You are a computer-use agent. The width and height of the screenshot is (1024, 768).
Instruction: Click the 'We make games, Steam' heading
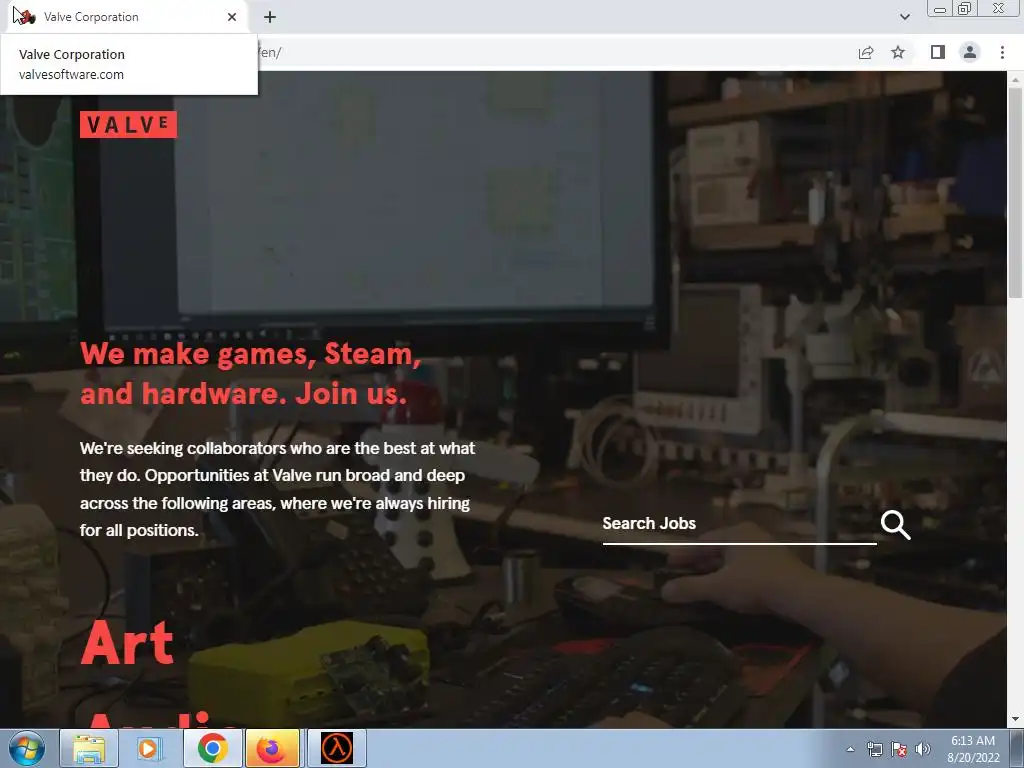click(250, 374)
